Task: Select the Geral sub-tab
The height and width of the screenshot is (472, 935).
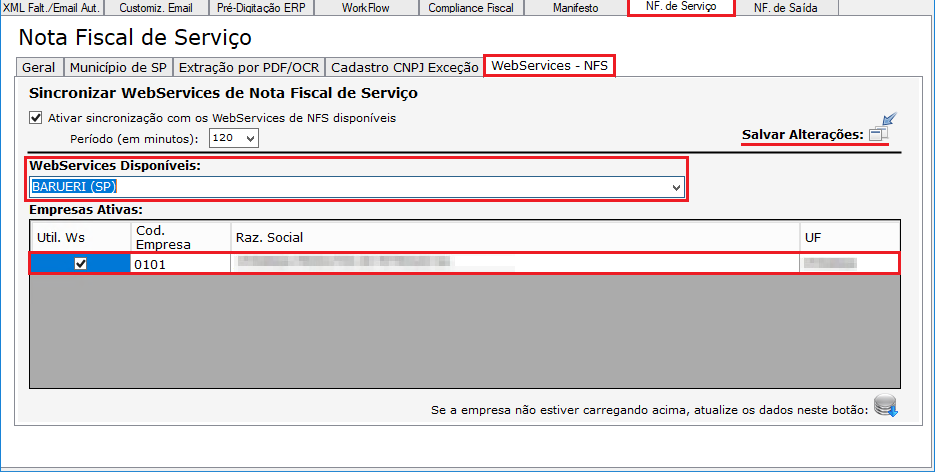Action: [39, 68]
